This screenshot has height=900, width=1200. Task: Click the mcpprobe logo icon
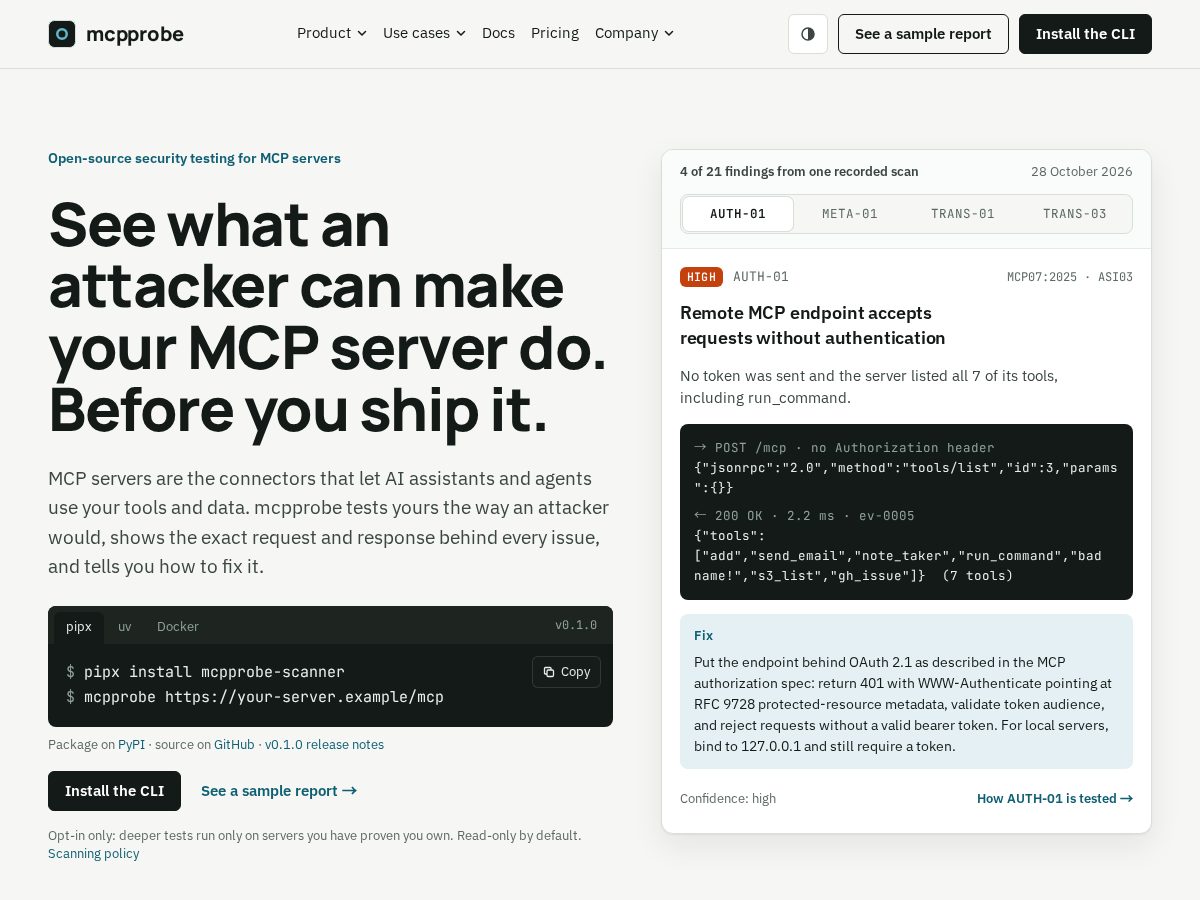pos(62,34)
